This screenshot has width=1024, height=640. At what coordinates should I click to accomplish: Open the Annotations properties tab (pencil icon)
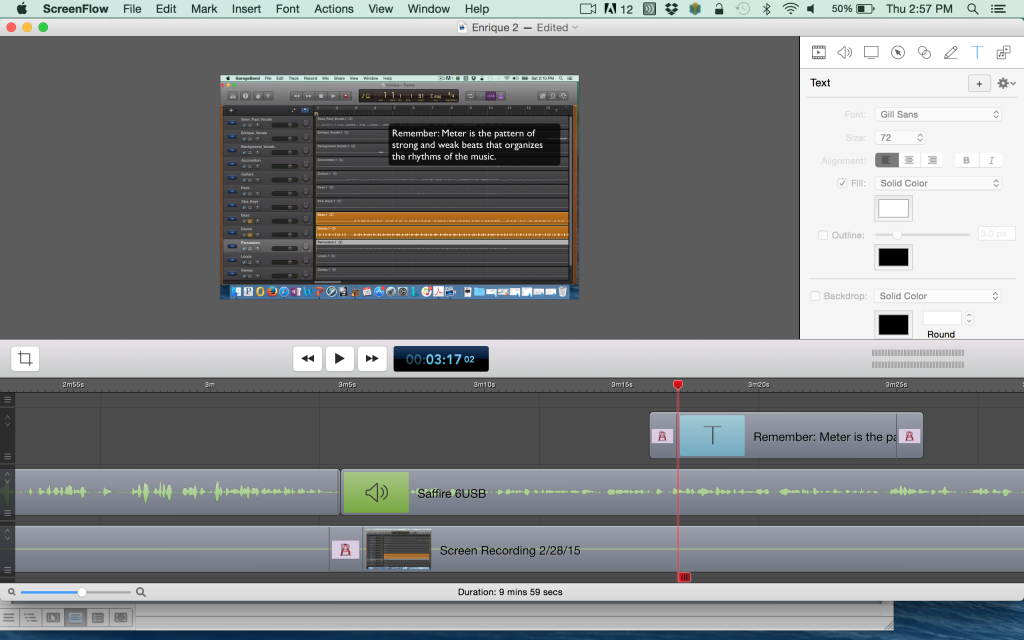(951, 52)
